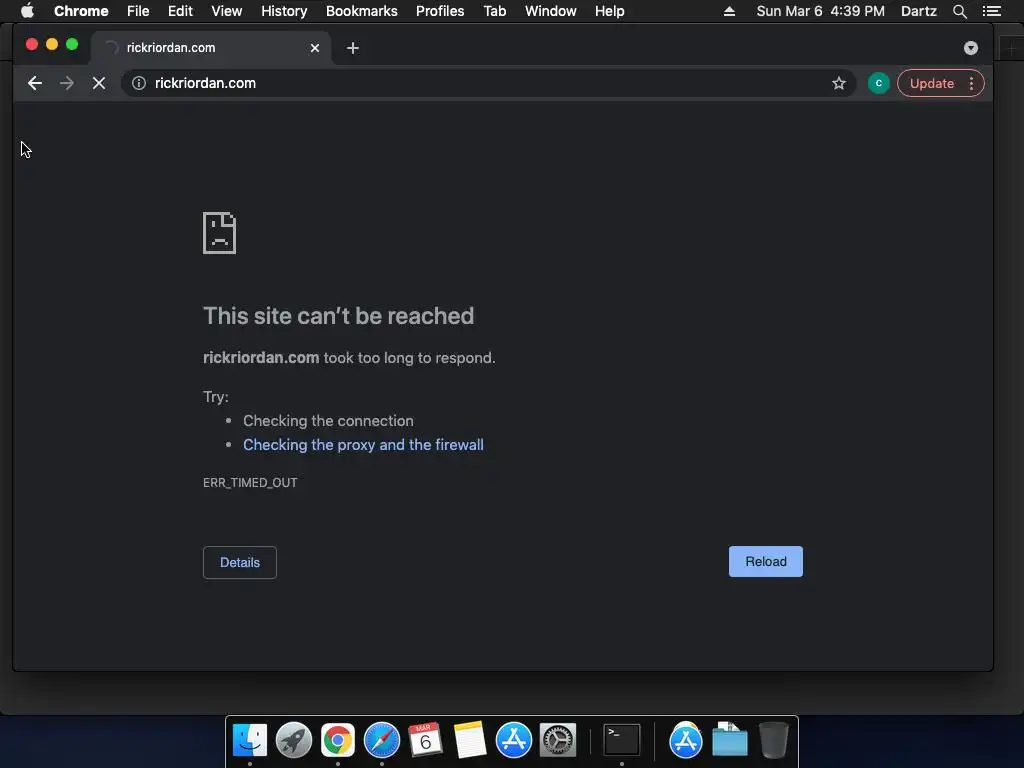Open Checking the proxy and the firewall link

point(363,445)
